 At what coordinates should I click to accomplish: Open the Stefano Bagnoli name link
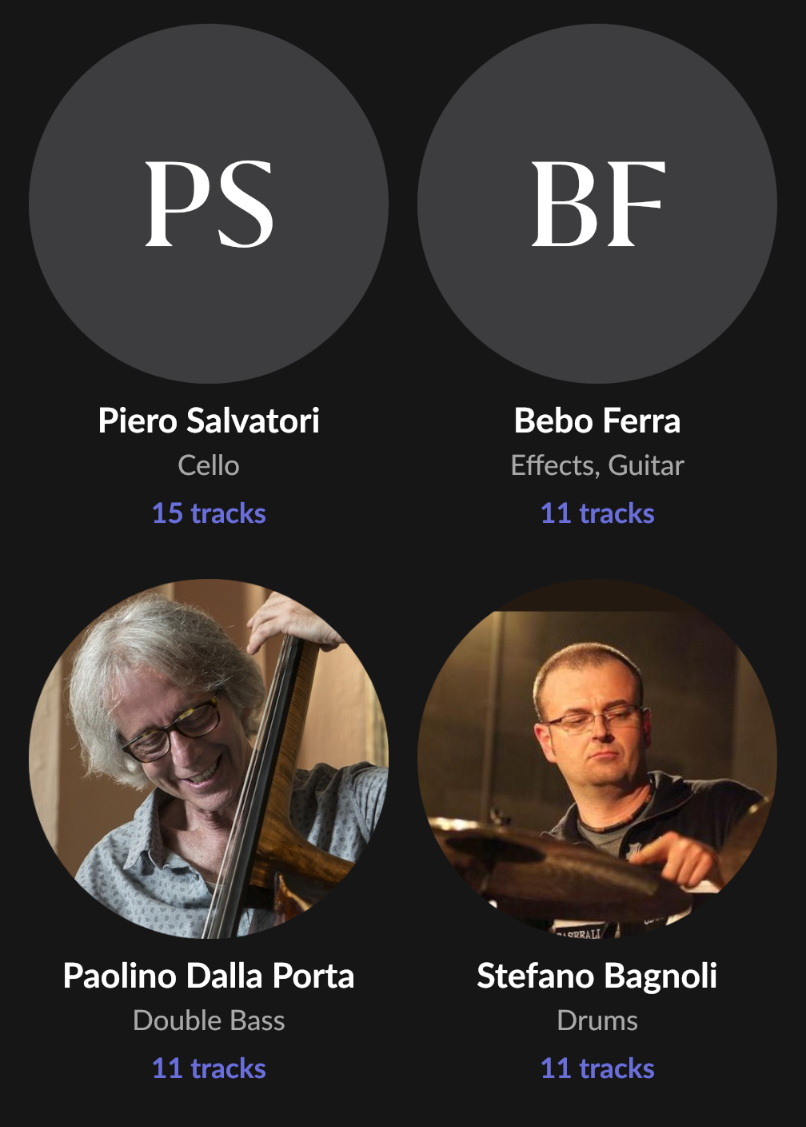tap(597, 975)
